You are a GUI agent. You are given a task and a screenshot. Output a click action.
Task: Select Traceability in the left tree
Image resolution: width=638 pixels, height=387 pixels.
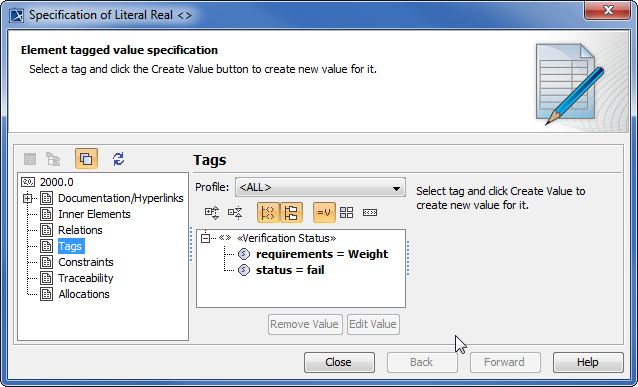pos(86,278)
